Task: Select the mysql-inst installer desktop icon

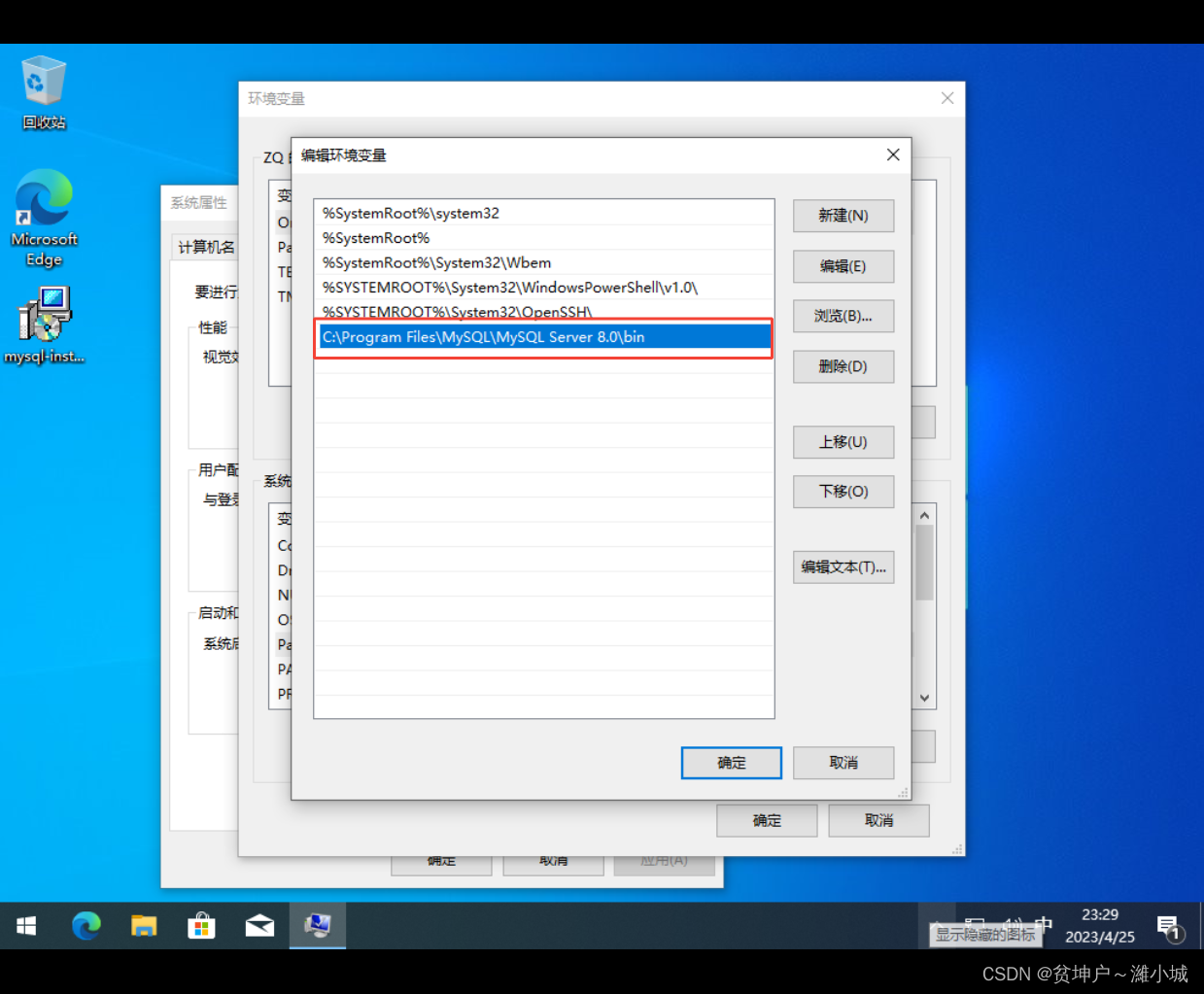Action: [44, 326]
